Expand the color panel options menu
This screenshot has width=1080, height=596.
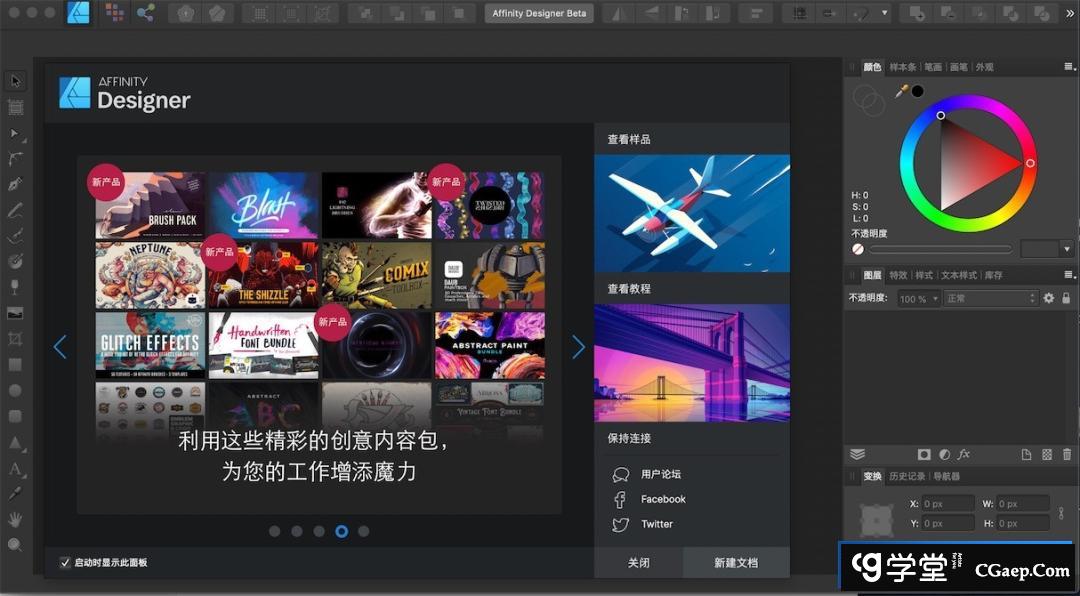coord(1068,67)
